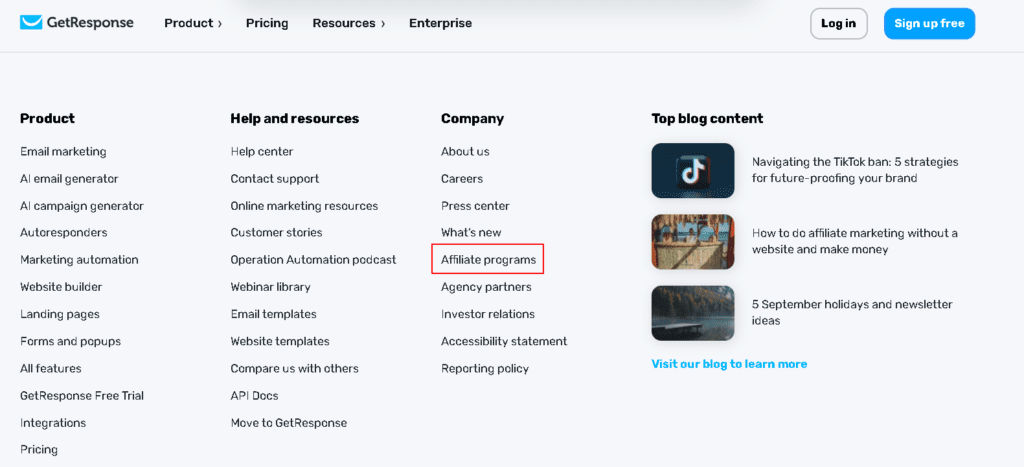Read Navigating the TikTok ban article title
1024x467 pixels.
[855, 170]
